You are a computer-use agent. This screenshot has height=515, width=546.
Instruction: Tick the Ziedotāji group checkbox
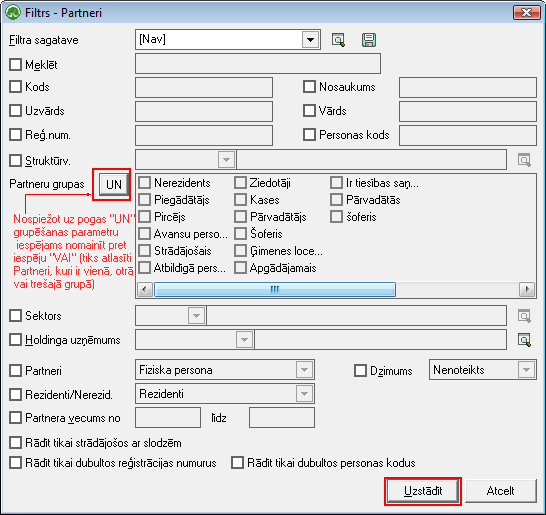pos(240,183)
